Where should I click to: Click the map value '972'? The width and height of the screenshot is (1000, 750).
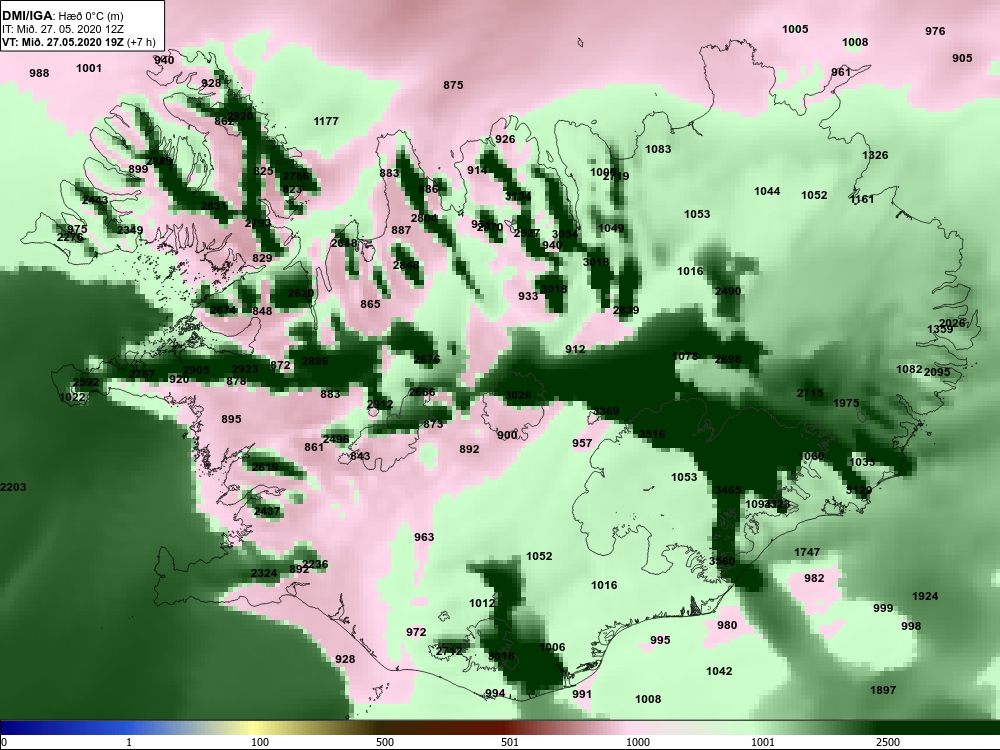[416, 631]
